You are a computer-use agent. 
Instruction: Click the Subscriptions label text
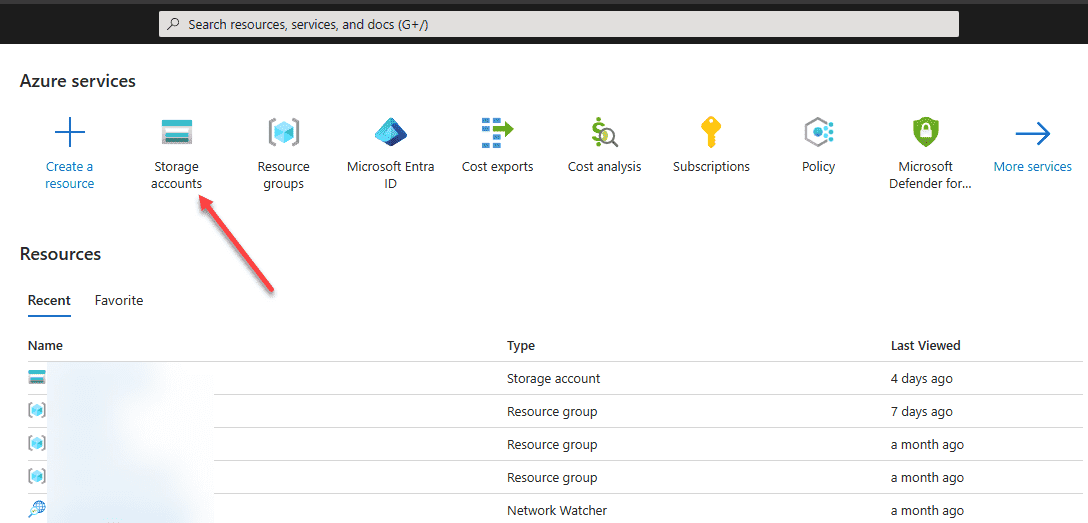pos(711,166)
